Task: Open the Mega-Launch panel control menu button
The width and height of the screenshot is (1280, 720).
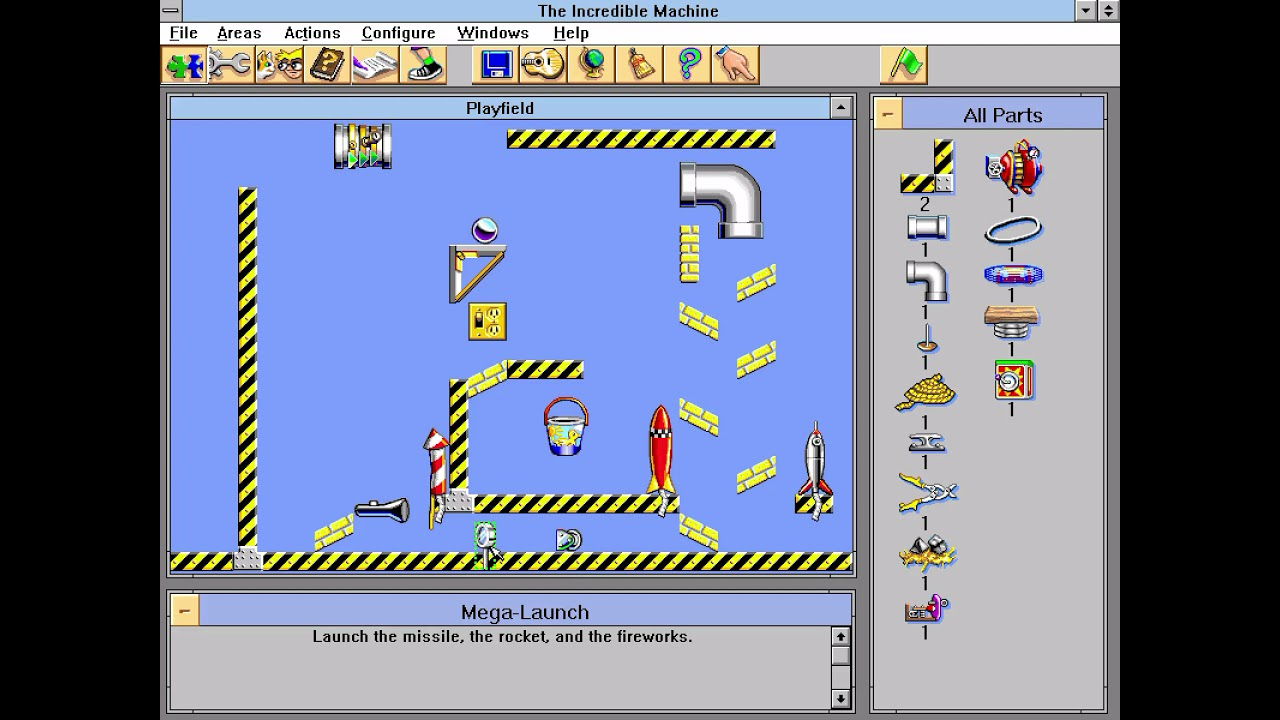Action: pos(184,611)
